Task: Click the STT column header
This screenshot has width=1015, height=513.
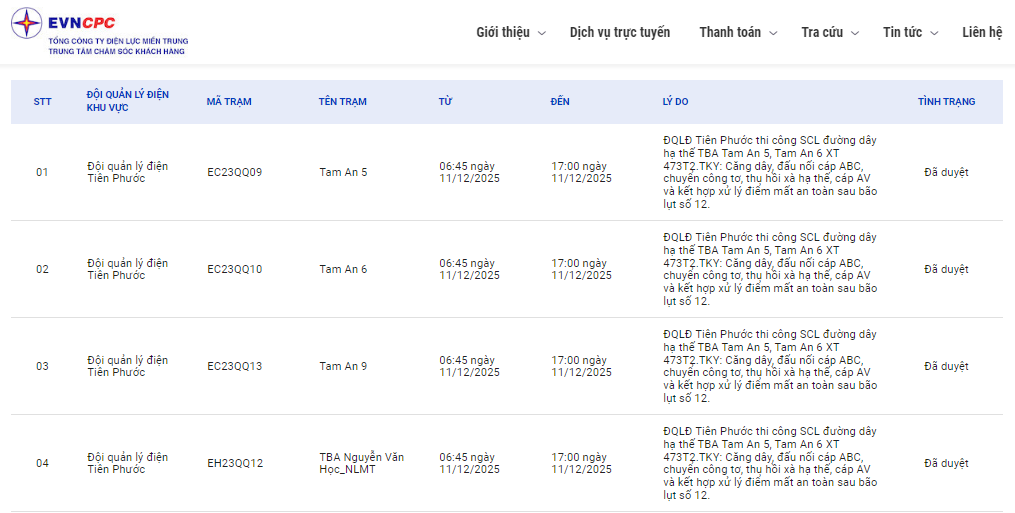Action: (42, 102)
